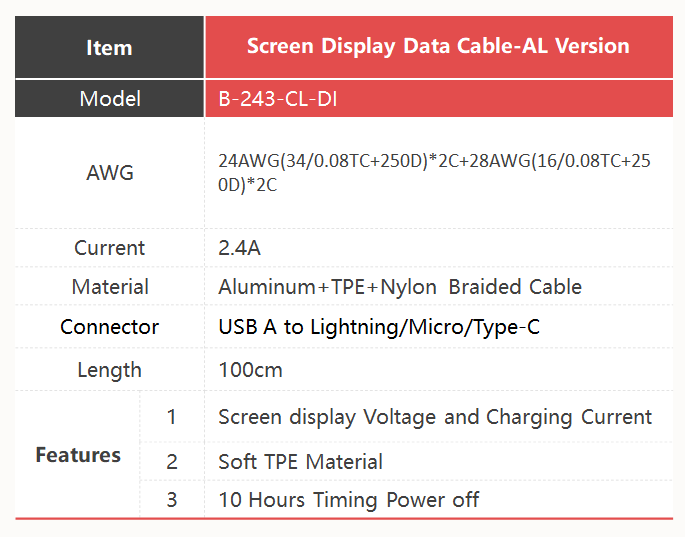The height and width of the screenshot is (537, 685).
Task: Click the 24AWG wire specification text
Action: click(434, 173)
